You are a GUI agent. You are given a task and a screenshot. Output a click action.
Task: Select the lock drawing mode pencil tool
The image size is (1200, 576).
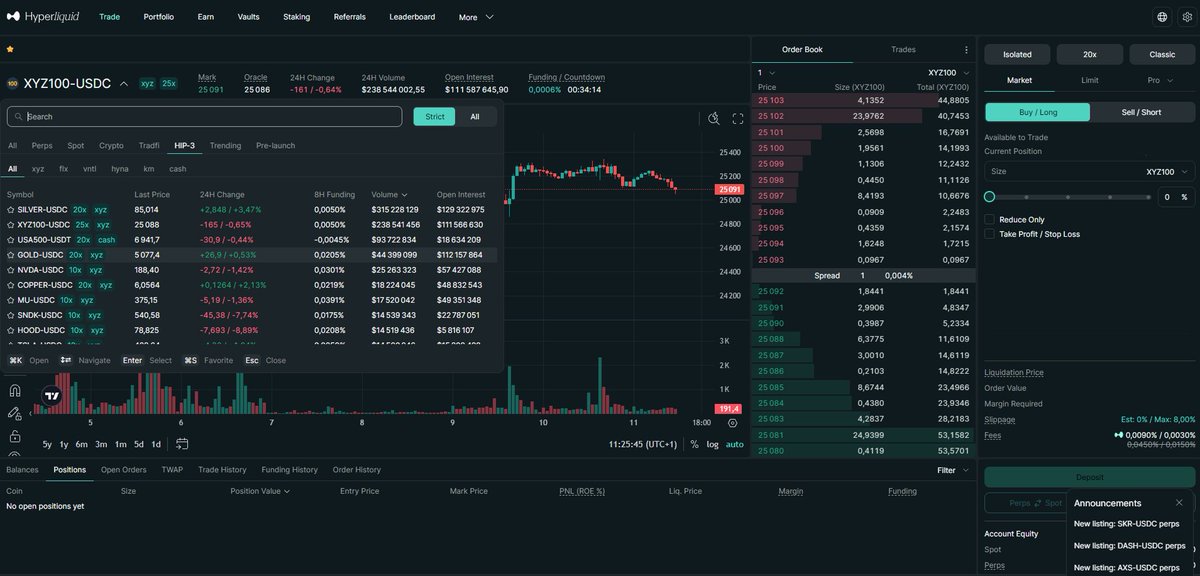(x=14, y=413)
